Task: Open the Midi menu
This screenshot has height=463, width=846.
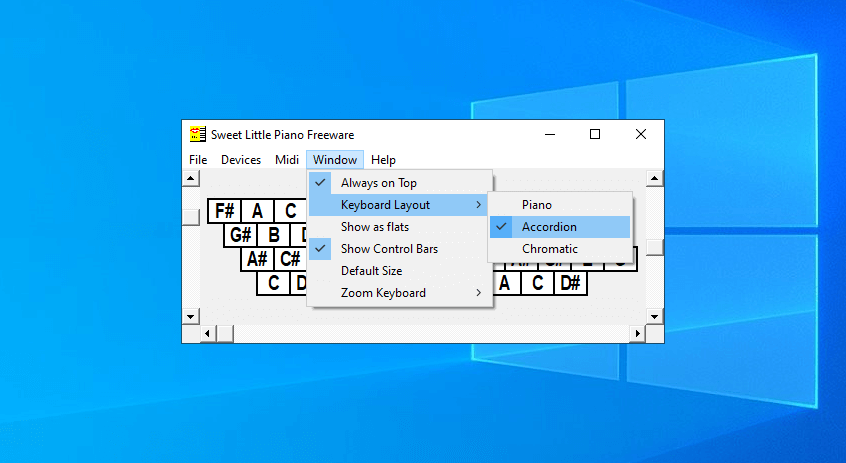Action: tap(286, 160)
